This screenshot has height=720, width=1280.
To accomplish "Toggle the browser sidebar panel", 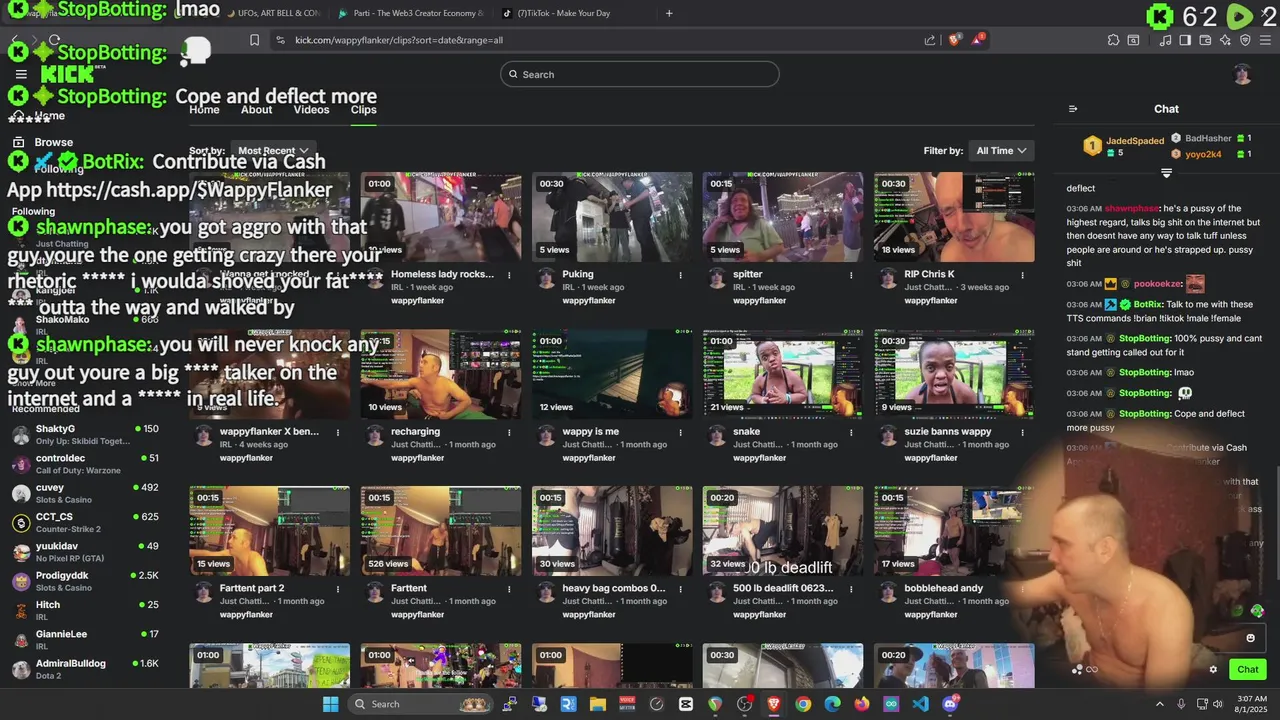I will point(1185,40).
